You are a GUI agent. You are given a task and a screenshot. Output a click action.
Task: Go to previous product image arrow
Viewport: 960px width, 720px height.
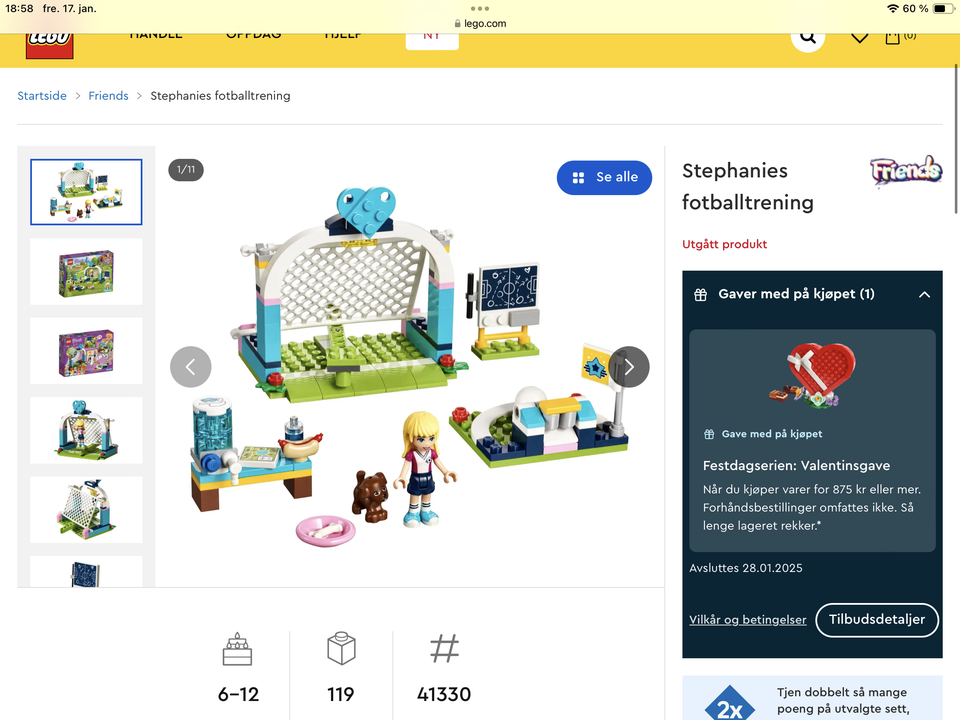click(x=190, y=367)
